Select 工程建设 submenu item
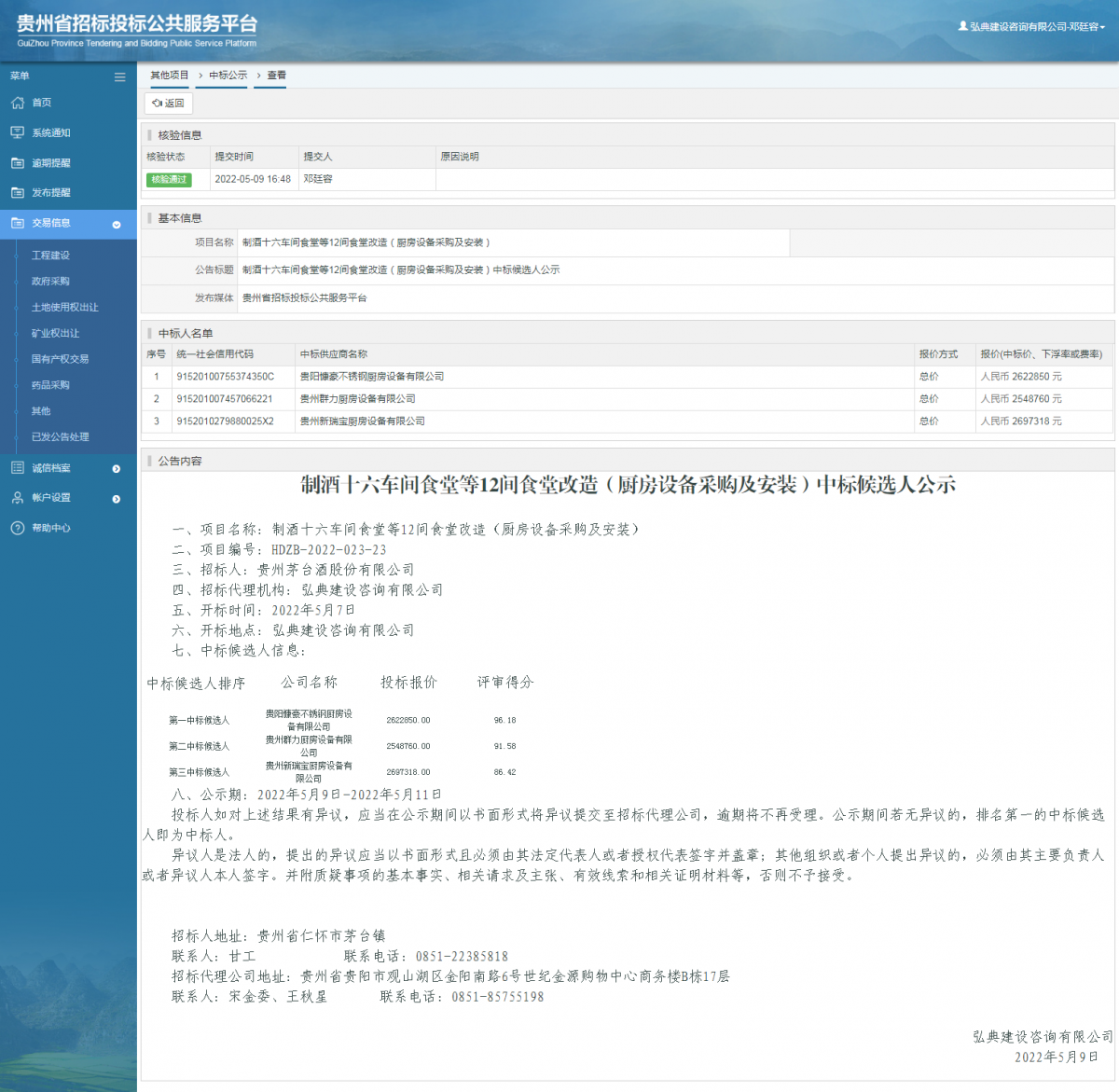This screenshot has width=1119, height=1092. click(50, 256)
